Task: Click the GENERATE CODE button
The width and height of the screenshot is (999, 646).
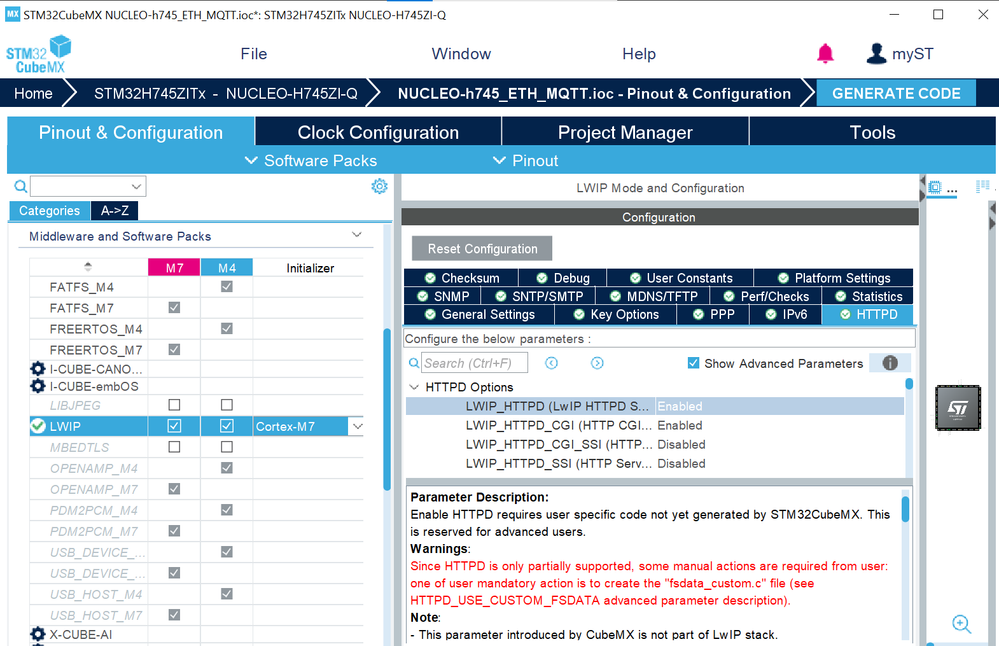Action: coord(896,94)
